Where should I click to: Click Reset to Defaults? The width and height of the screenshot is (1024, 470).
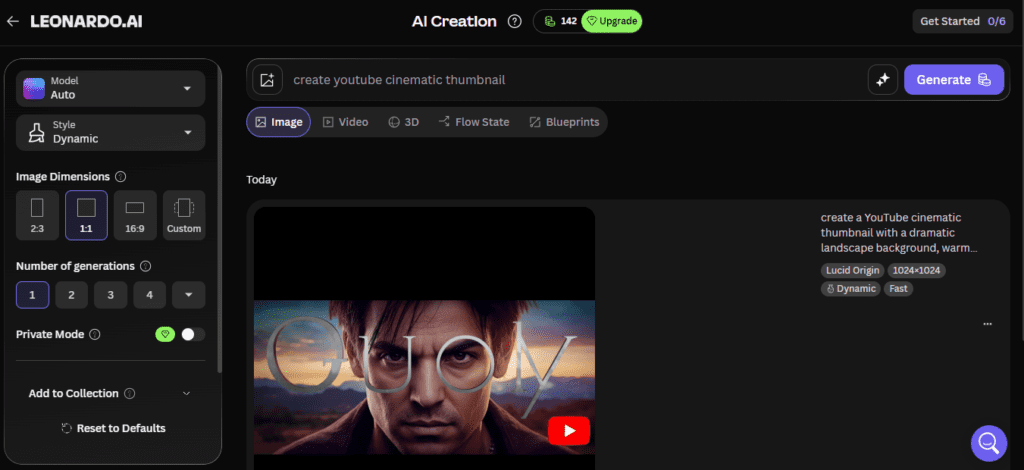[114, 428]
